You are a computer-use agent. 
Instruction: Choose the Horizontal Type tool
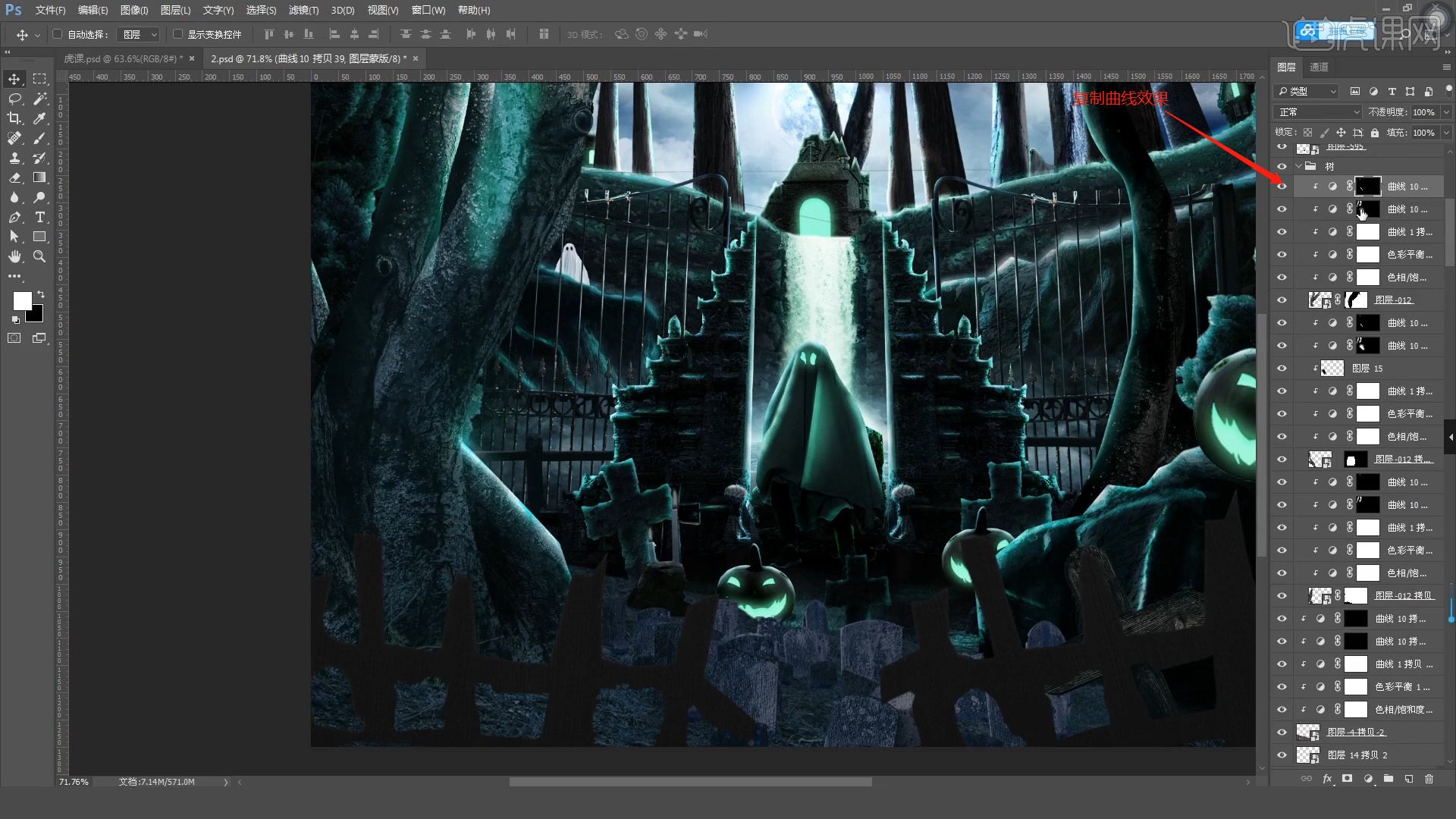[x=39, y=217]
